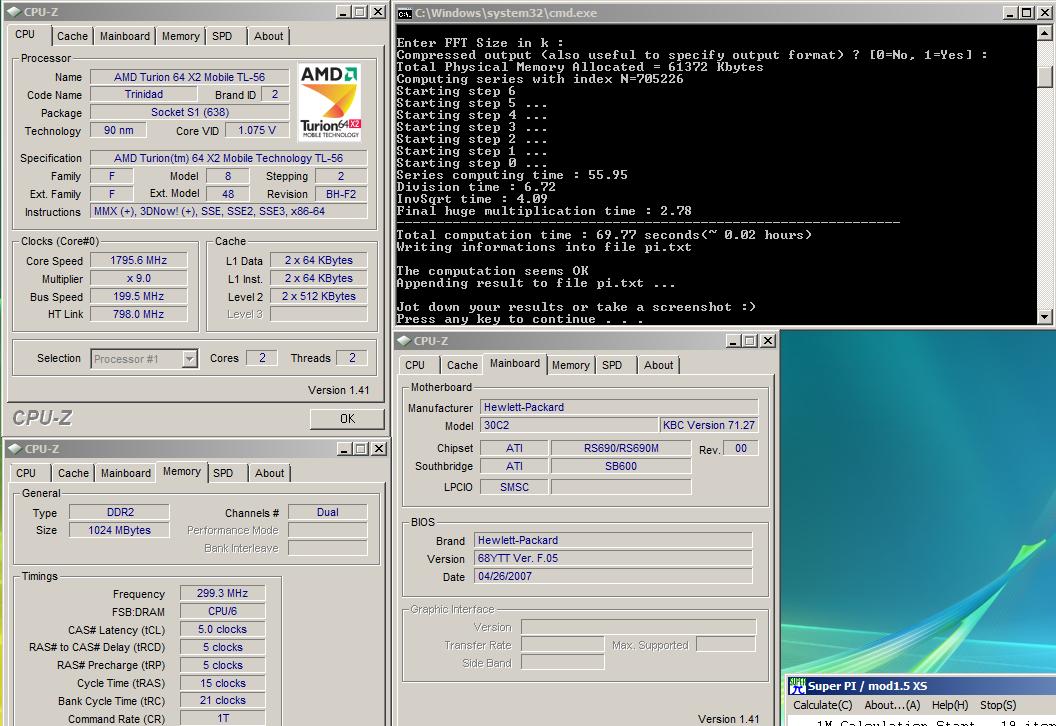Viewport: 1056px width, 726px height.
Task: Open the Help(H) menu in Super PI
Action: pos(950,705)
